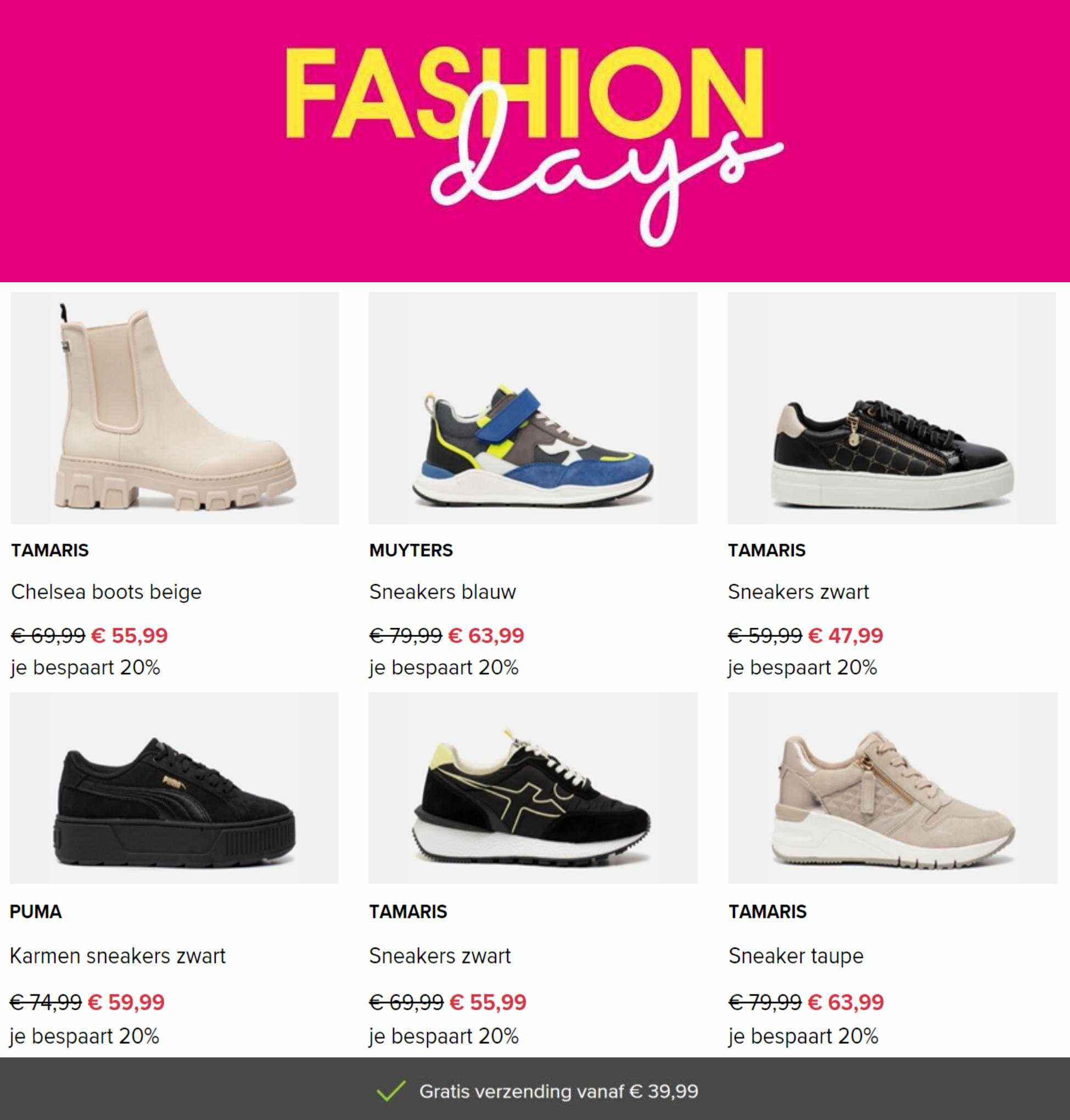The width and height of the screenshot is (1070, 1120).
Task: Open the Fashion Days banner
Action: coord(535,141)
